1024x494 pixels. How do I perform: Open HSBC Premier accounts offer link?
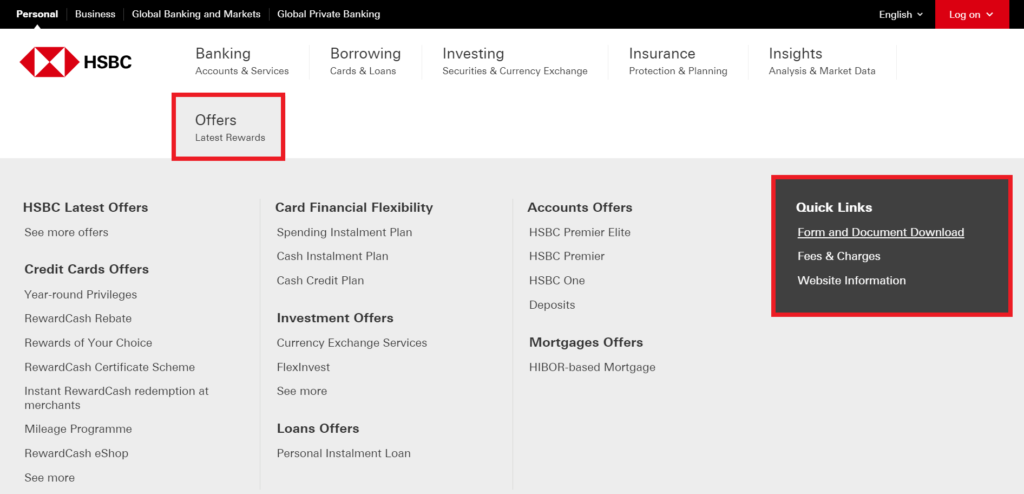[567, 256]
